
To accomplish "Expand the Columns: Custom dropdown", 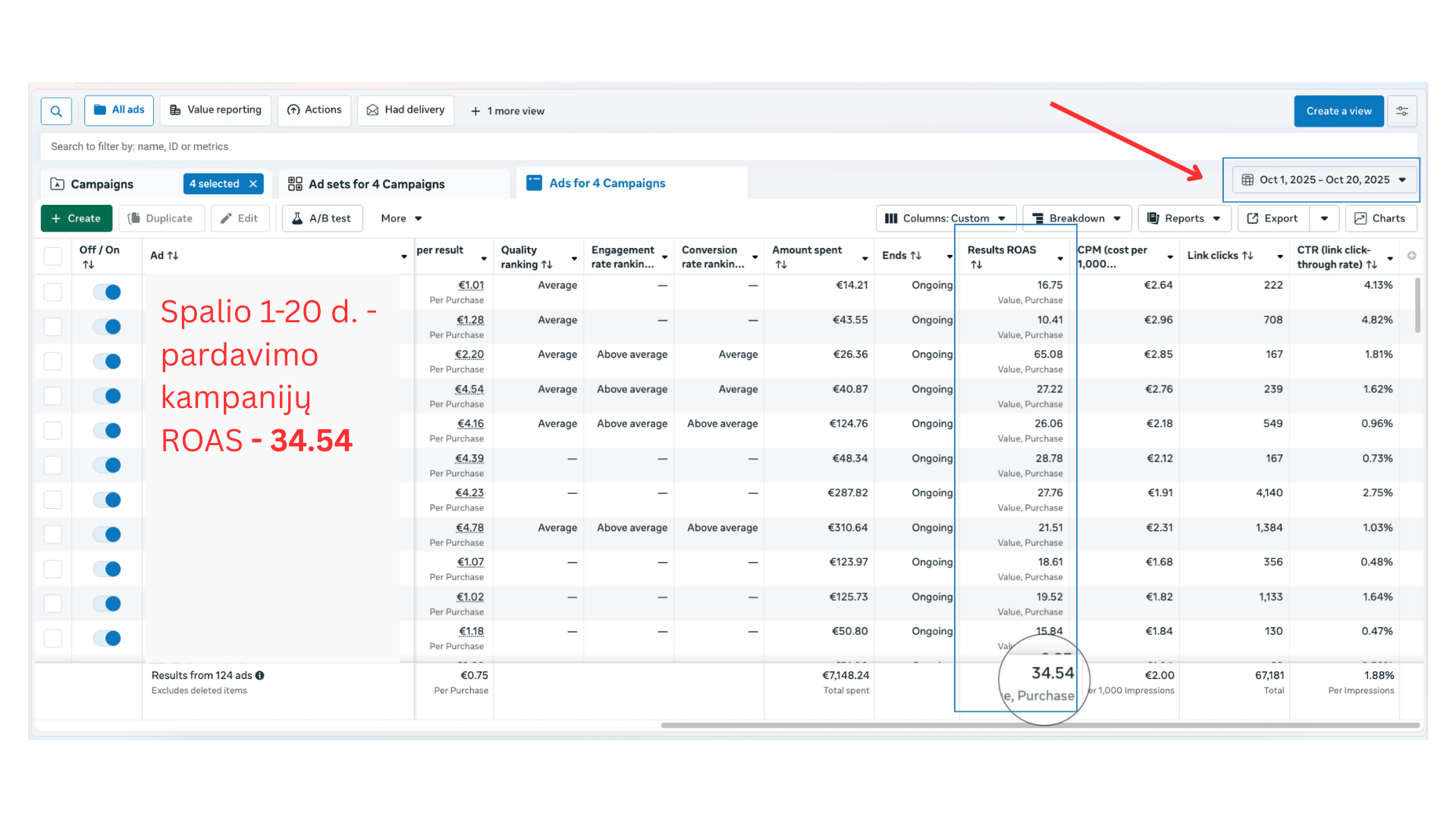I will (946, 218).
